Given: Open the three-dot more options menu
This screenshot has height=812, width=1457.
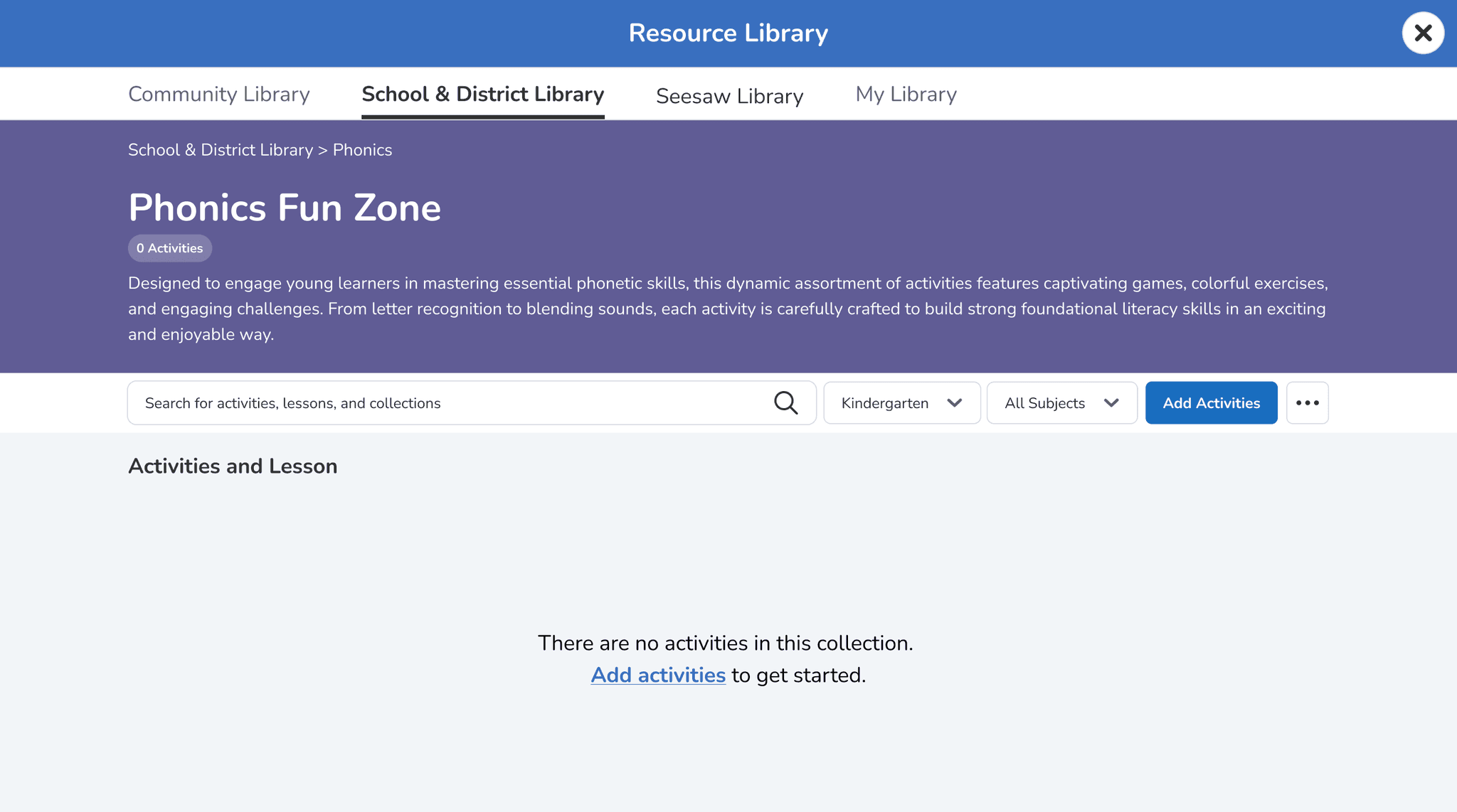Looking at the screenshot, I should coord(1307,402).
